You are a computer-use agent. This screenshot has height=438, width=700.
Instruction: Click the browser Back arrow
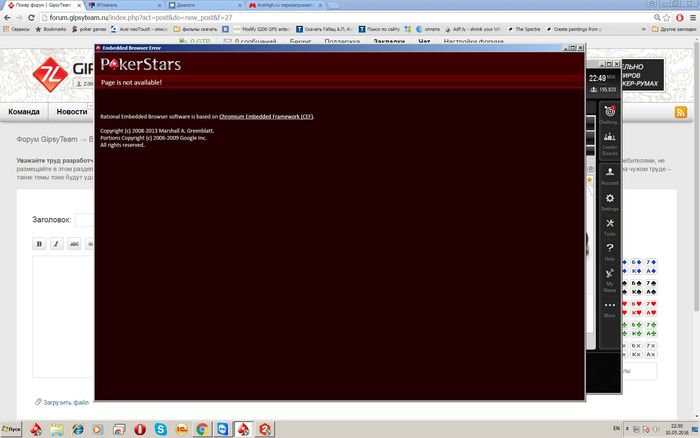pos(7,17)
